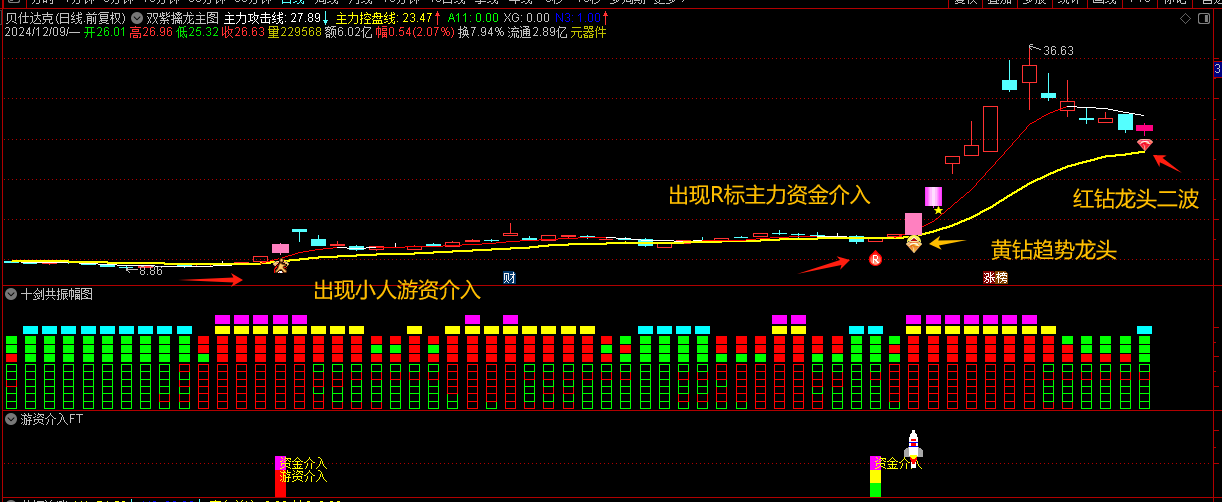This screenshot has height=502, width=1222.
Task: Click the yellow diamond trend marker
Action: click(913, 243)
